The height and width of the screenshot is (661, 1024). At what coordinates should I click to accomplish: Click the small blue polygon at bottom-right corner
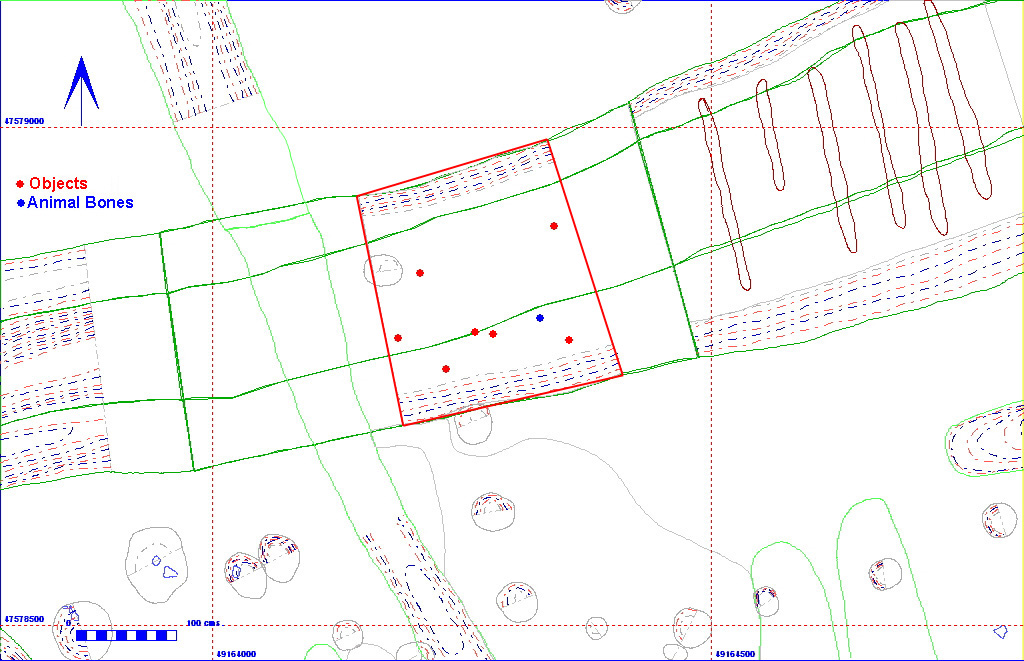(1000, 631)
